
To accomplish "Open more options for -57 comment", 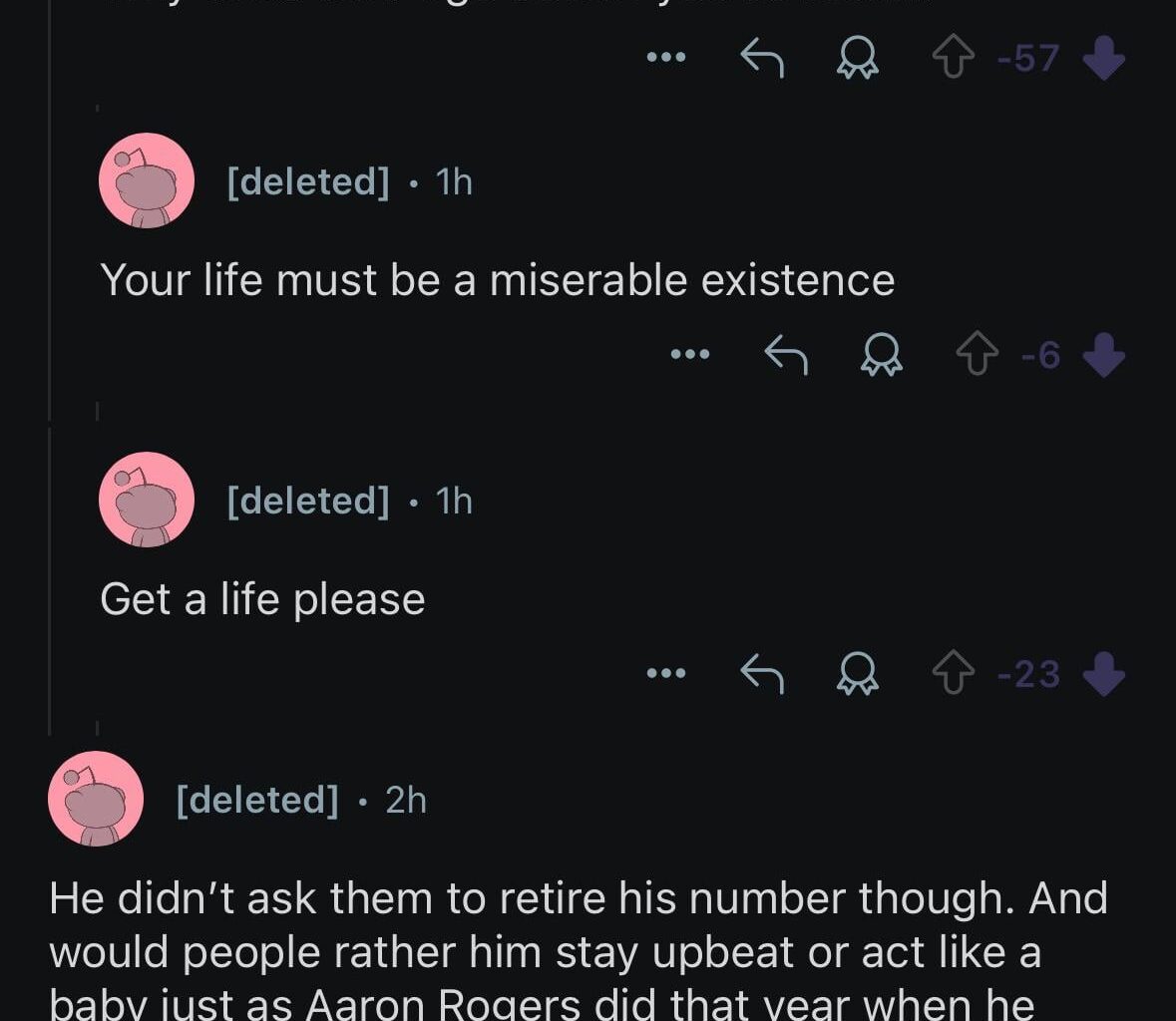I will tap(666, 58).
